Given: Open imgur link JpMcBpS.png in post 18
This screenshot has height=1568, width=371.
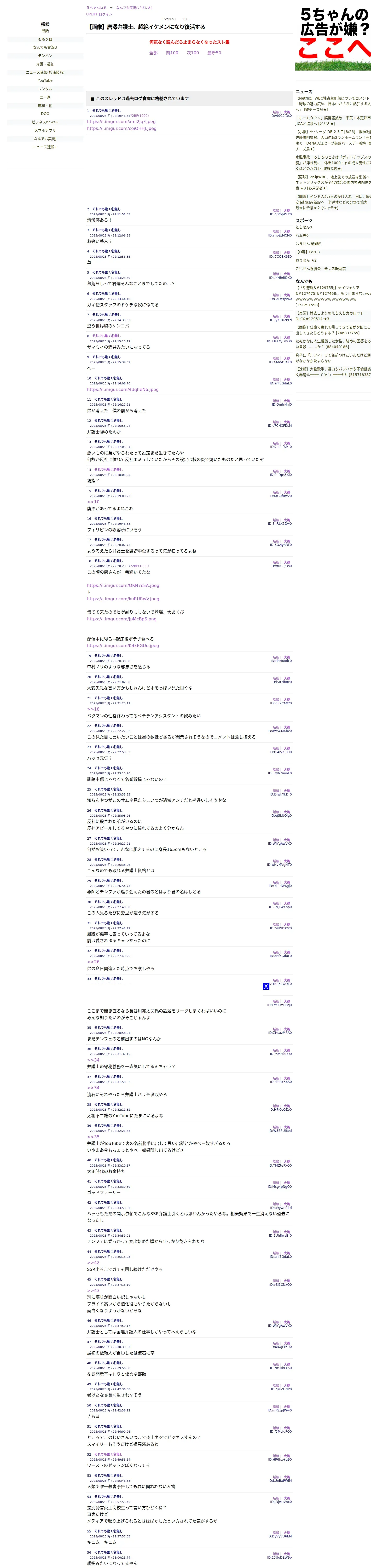Looking at the screenshot, I should click(122, 619).
